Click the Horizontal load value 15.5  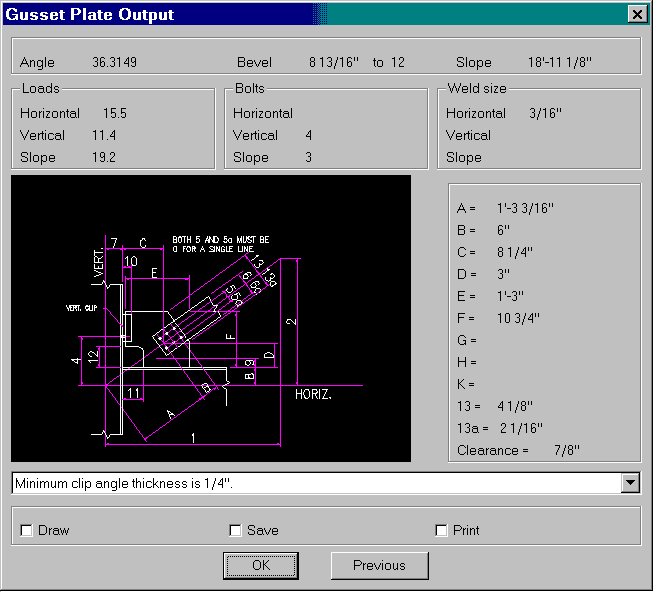point(115,113)
